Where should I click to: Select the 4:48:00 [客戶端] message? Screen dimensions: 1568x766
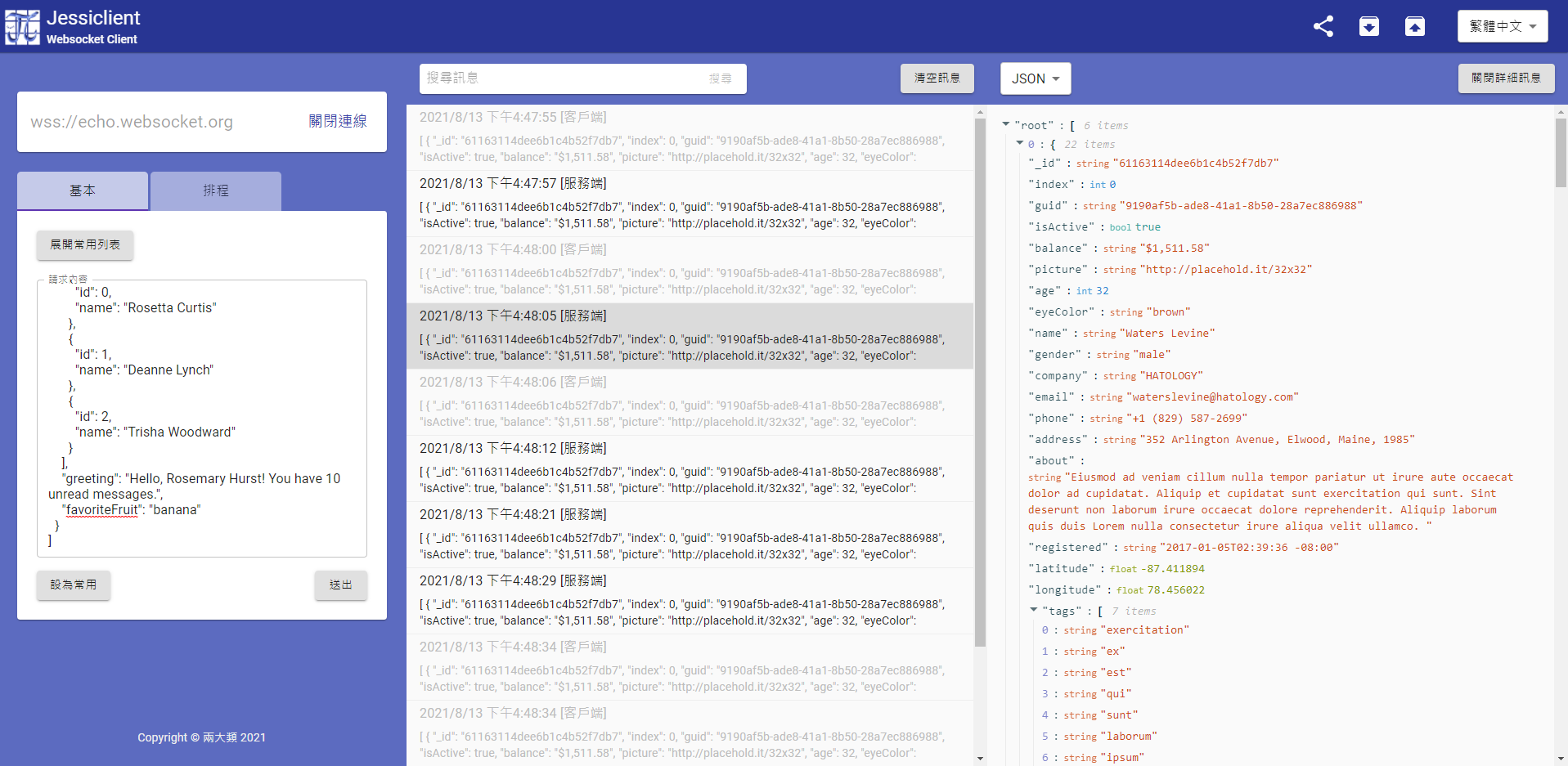coord(690,270)
